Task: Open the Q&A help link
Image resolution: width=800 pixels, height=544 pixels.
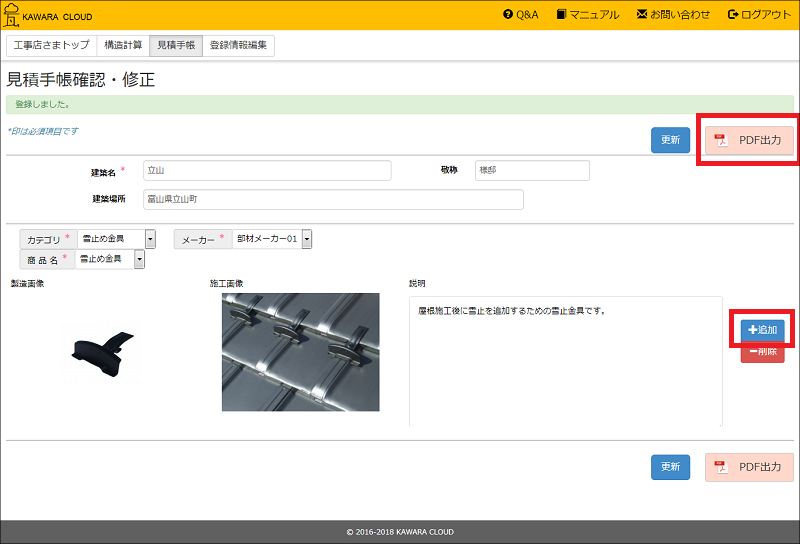Action: point(521,15)
